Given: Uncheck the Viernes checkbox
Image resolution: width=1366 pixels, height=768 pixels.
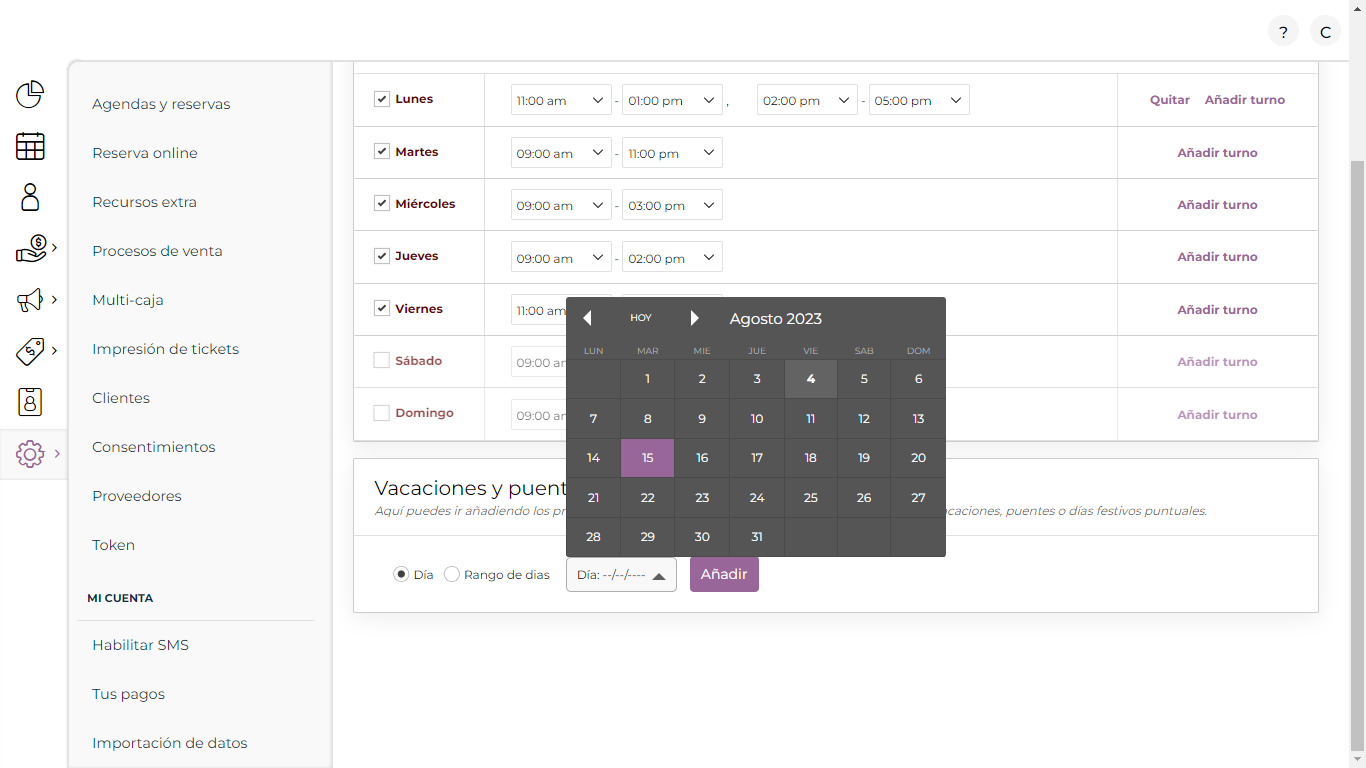Looking at the screenshot, I should click(x=381, y=308).
